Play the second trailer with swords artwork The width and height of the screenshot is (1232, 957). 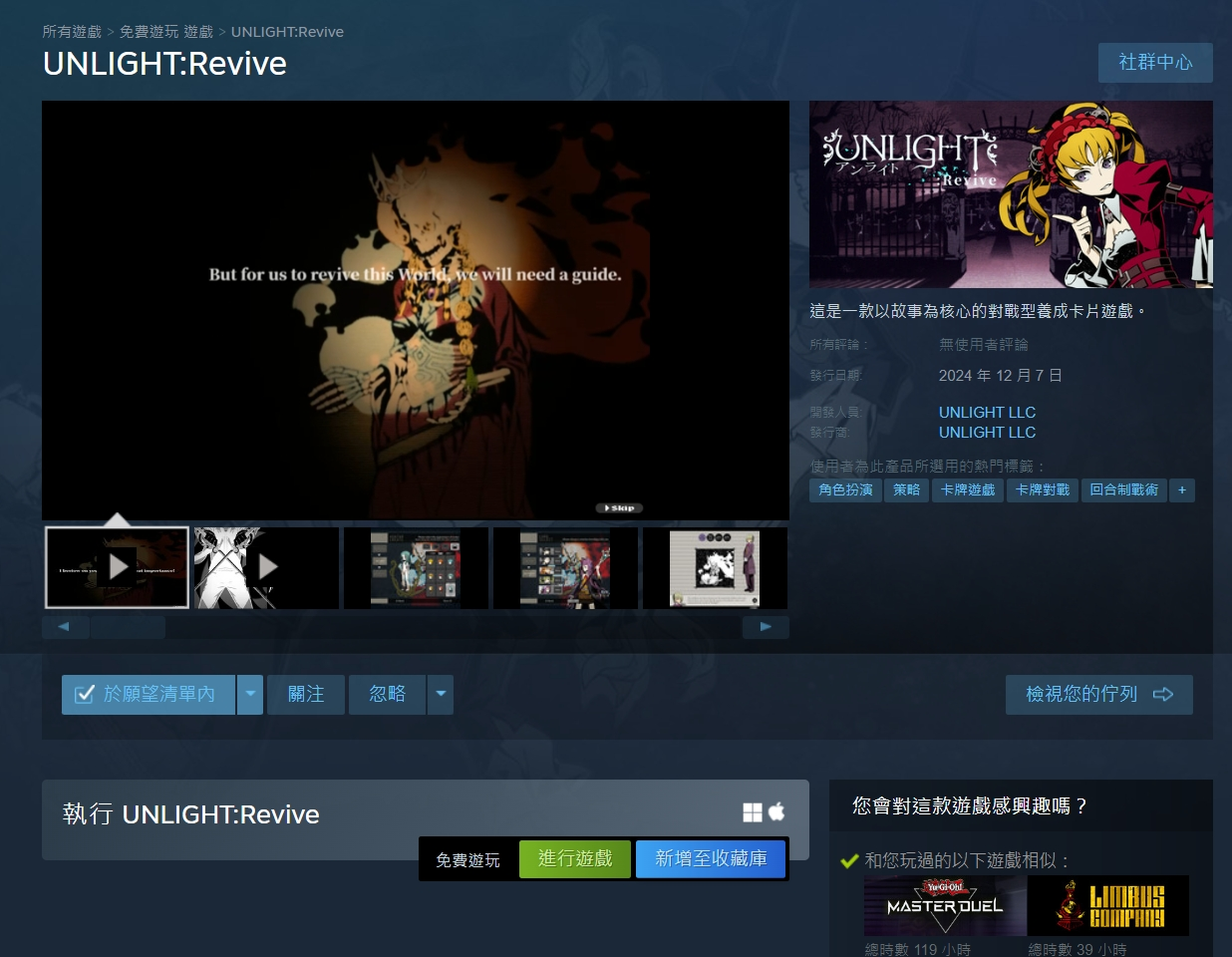pyautogui.click(x=266, y=567)
